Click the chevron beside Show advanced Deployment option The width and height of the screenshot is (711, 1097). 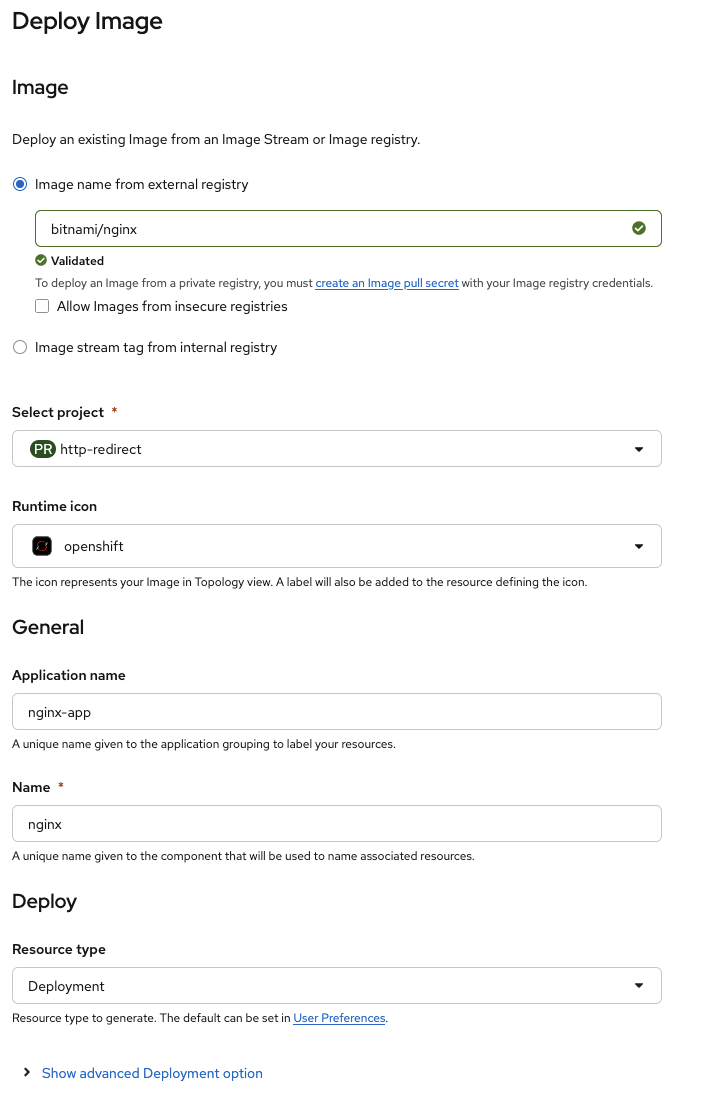27,1072
